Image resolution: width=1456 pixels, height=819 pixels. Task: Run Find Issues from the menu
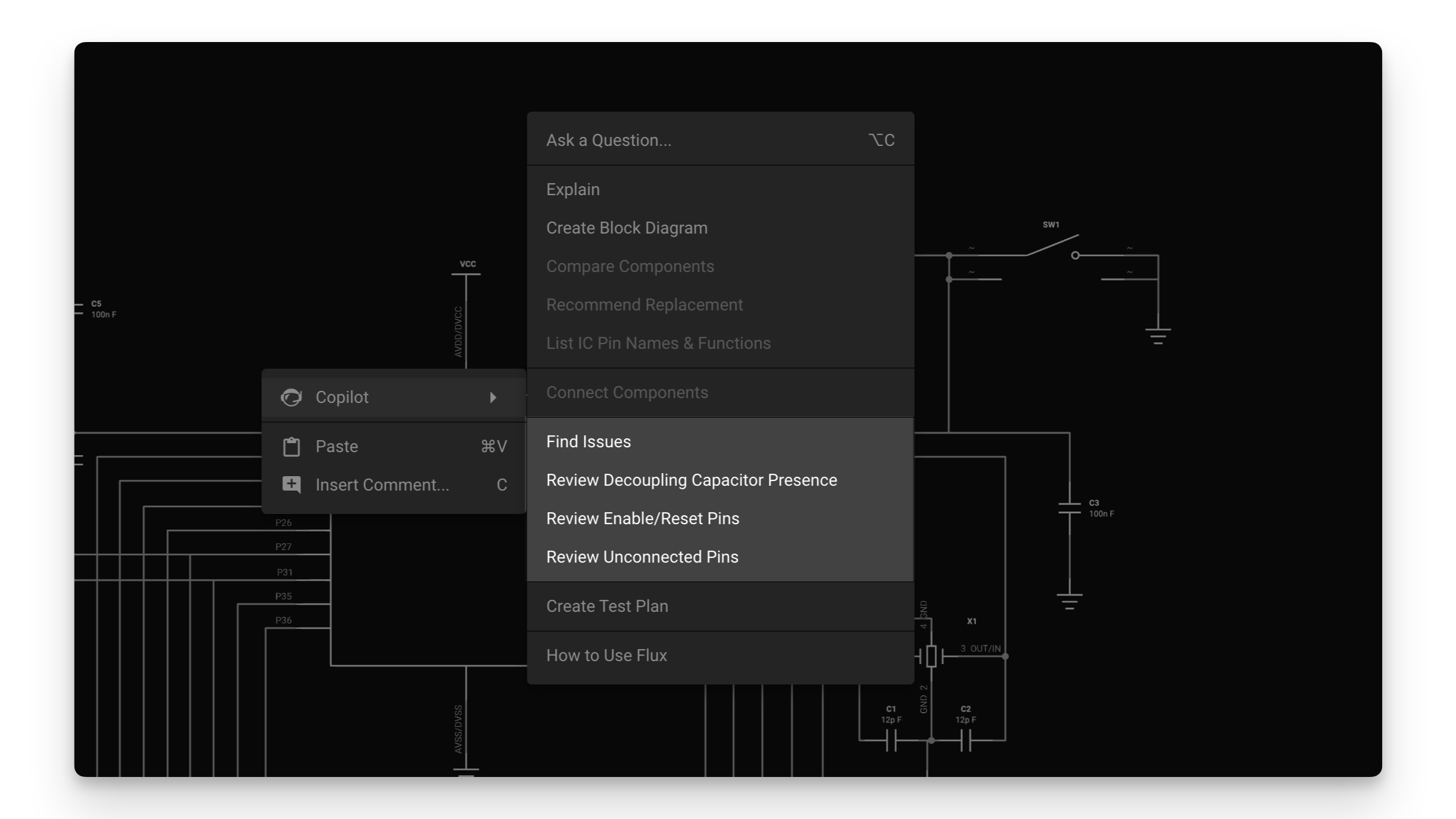click(x=588, y=441)
